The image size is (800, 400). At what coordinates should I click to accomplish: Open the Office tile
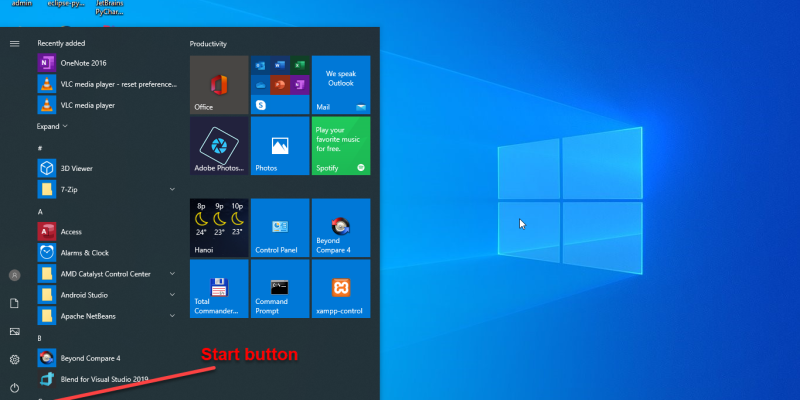click(219, 84)
